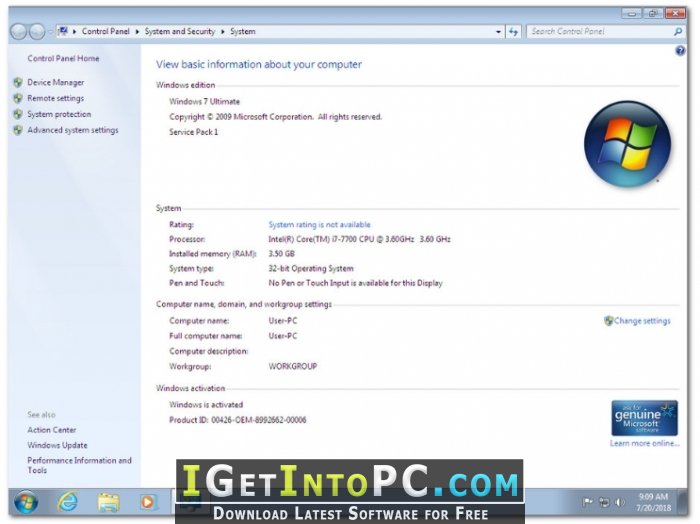Viewport: 700px width, 524px height.
Task: Open Help with the question mark icon
Action: click(680, 51)
